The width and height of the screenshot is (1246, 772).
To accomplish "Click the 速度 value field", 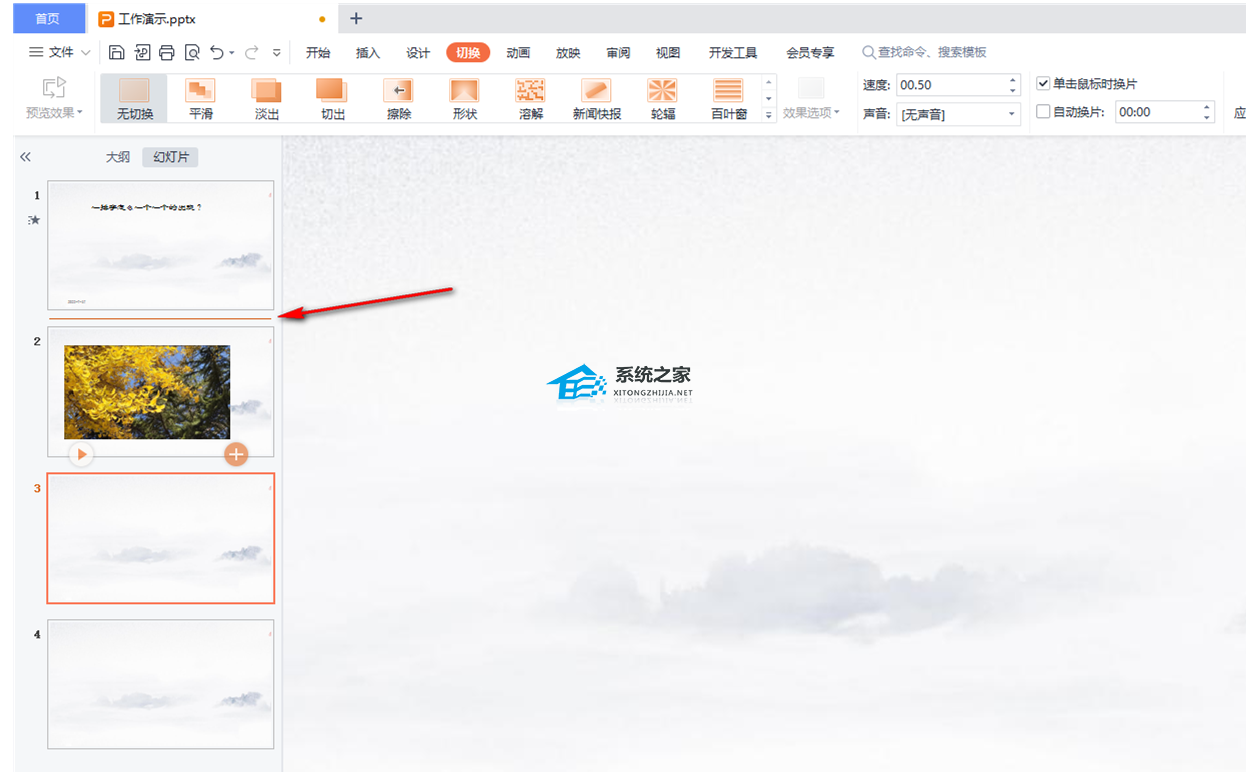I will tap(950, 85).
